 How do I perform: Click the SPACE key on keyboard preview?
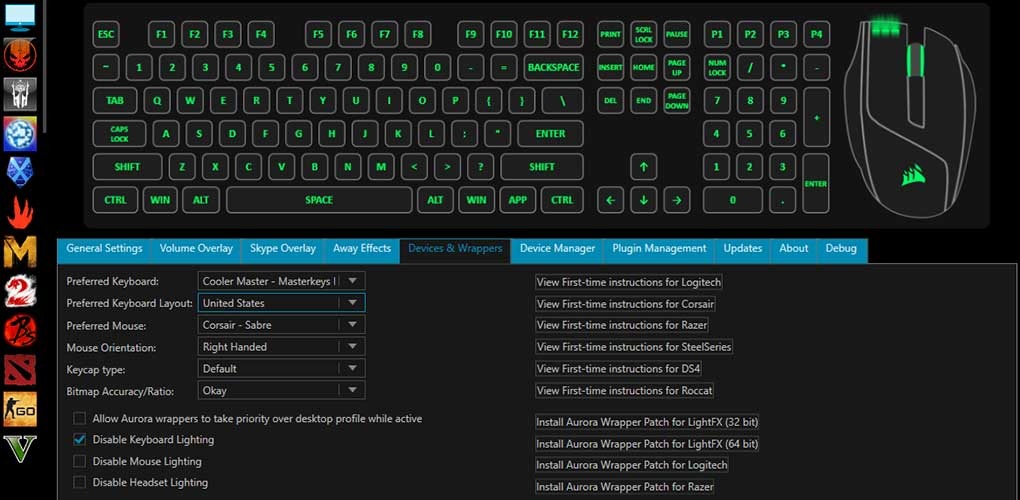tap(319, 200)
